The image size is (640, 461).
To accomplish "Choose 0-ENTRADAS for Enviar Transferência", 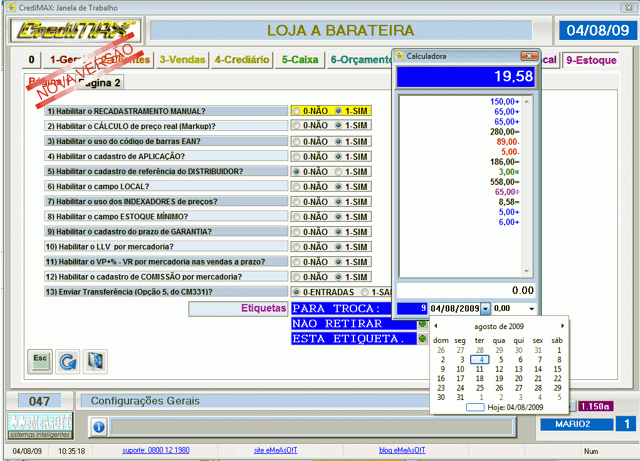I will [296, 291].
